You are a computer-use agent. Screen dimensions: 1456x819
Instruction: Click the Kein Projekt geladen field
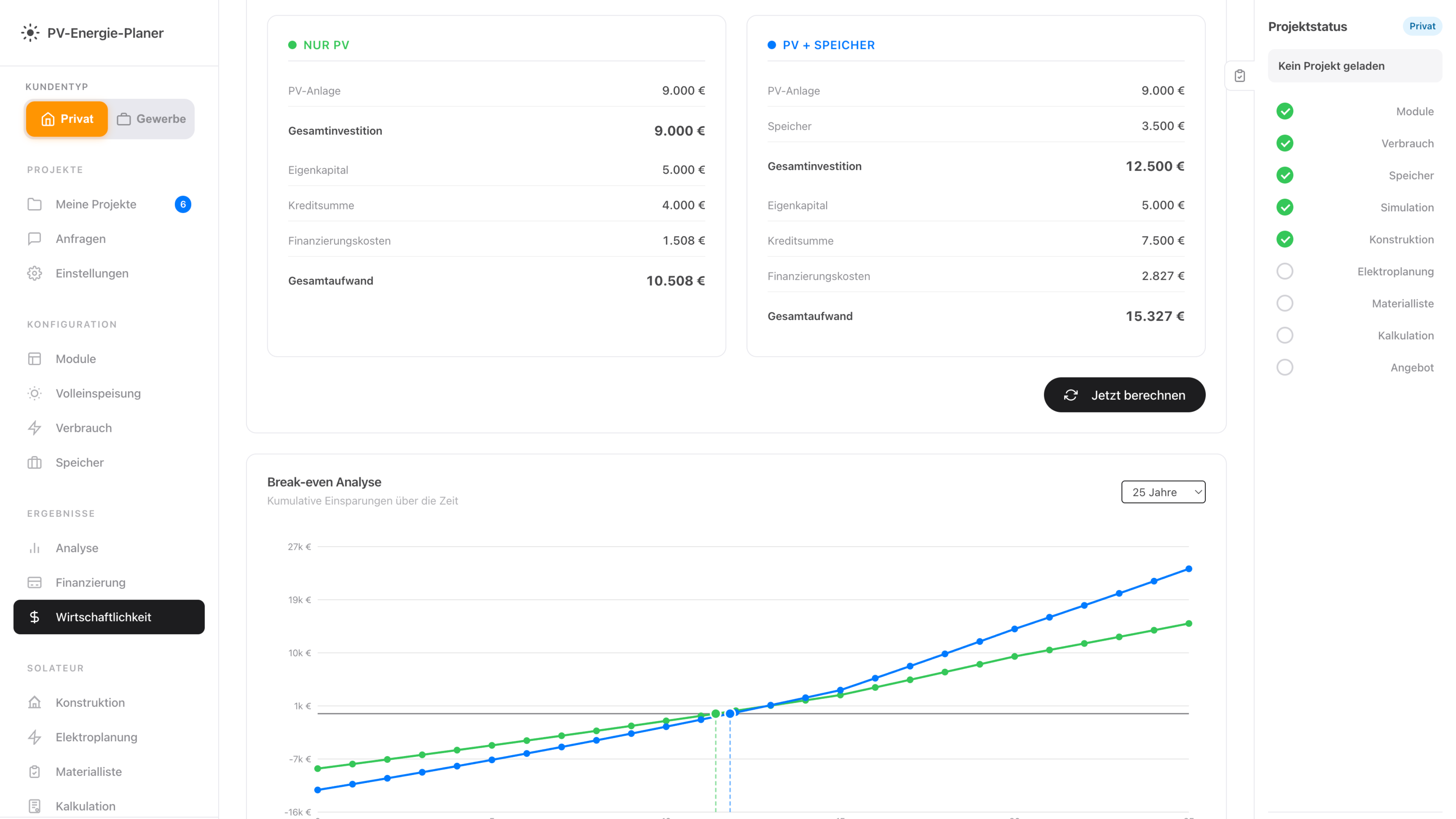[x=1354, y=66]
